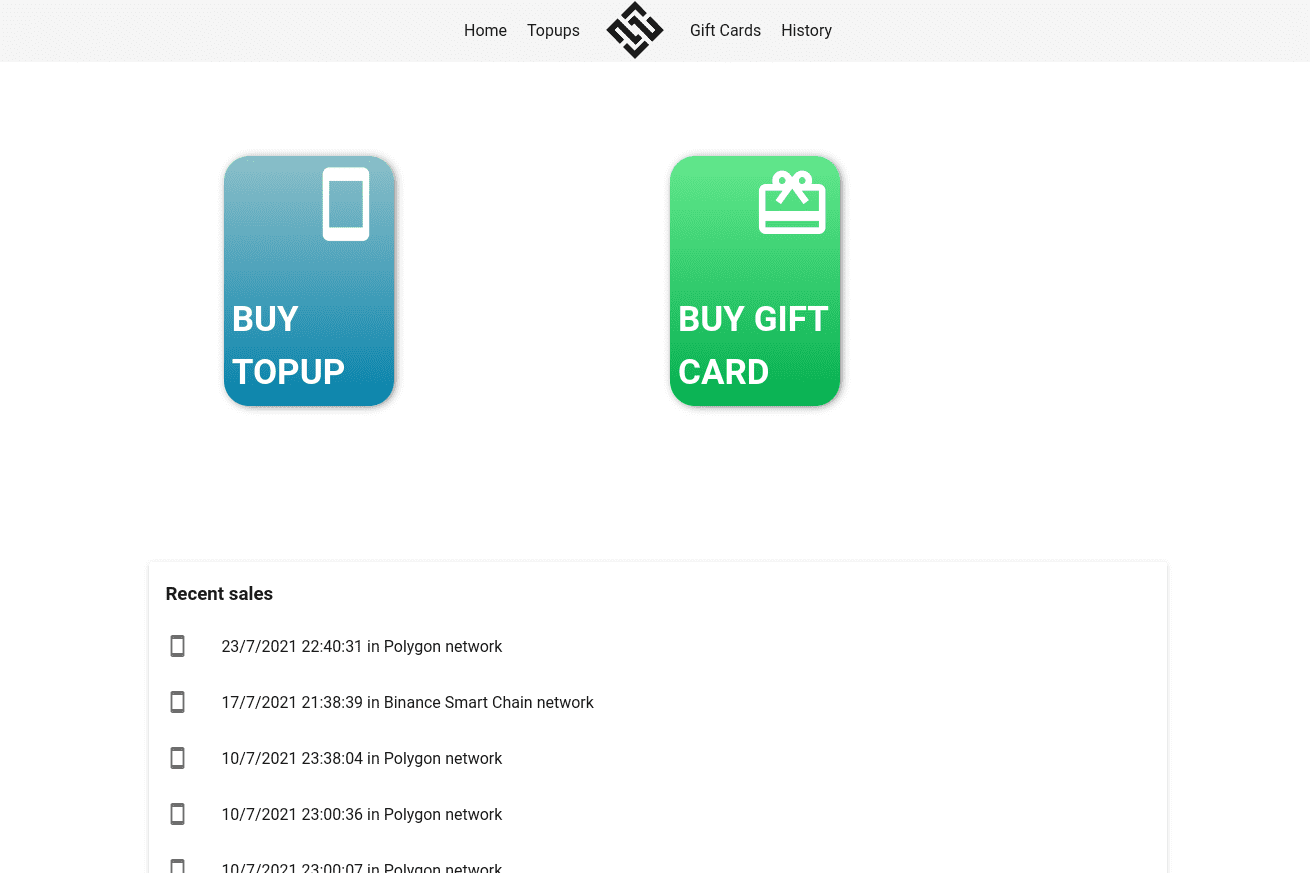Click the blue BUY TOPUP card
This screenshot has height=873, width=1310.
308,281
